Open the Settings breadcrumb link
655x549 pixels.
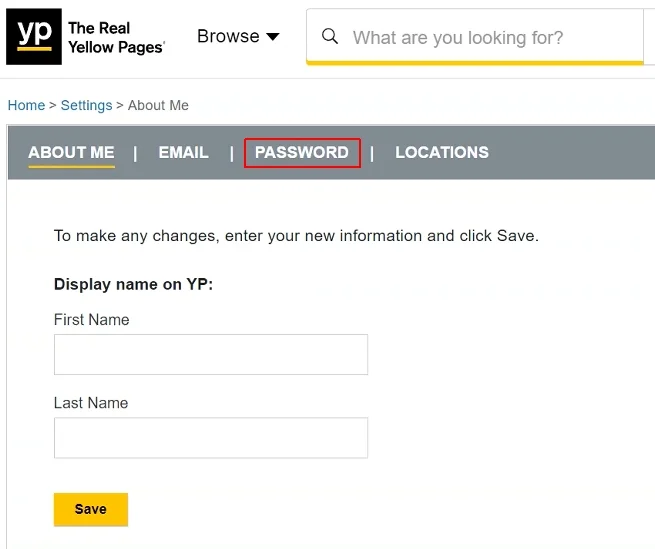[86, 105]
